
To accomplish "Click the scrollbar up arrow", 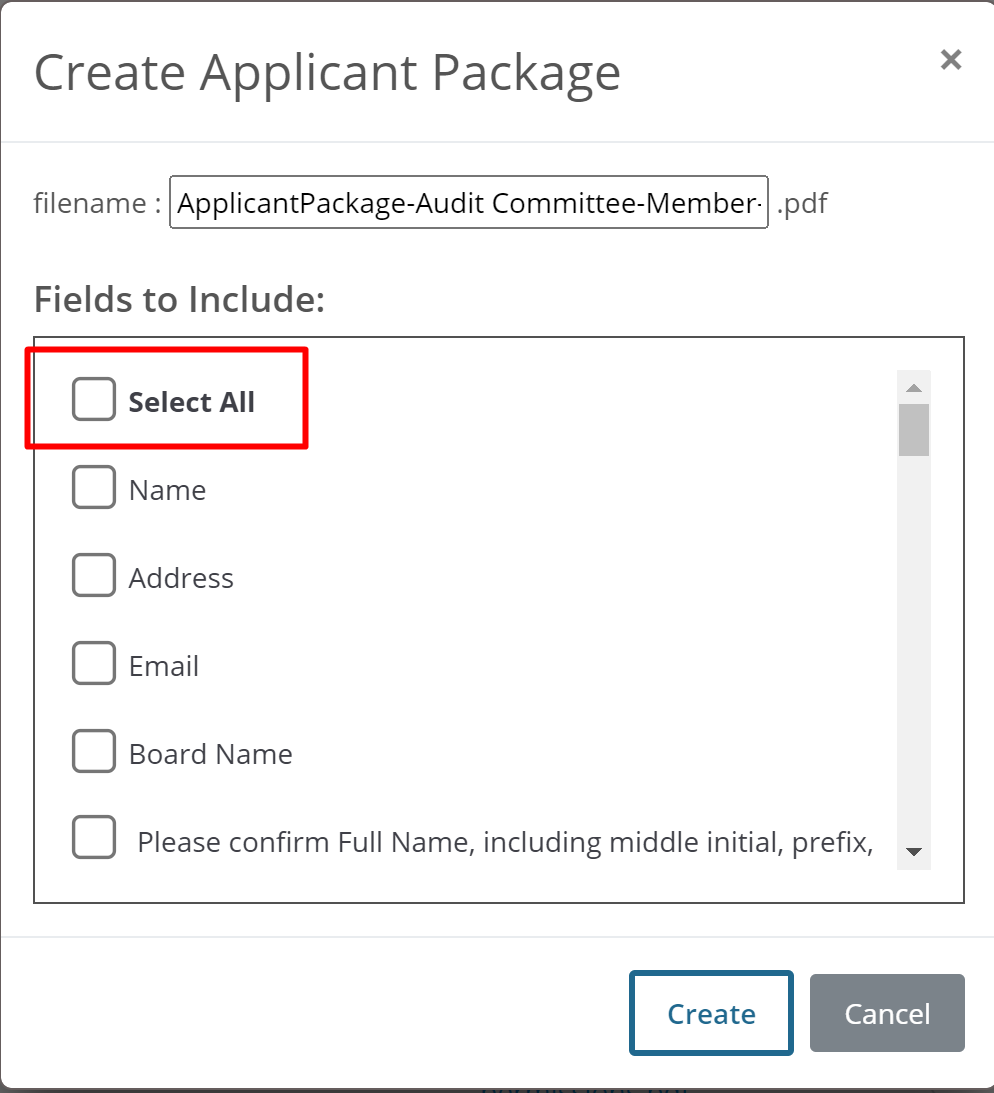I will (913, 387).
